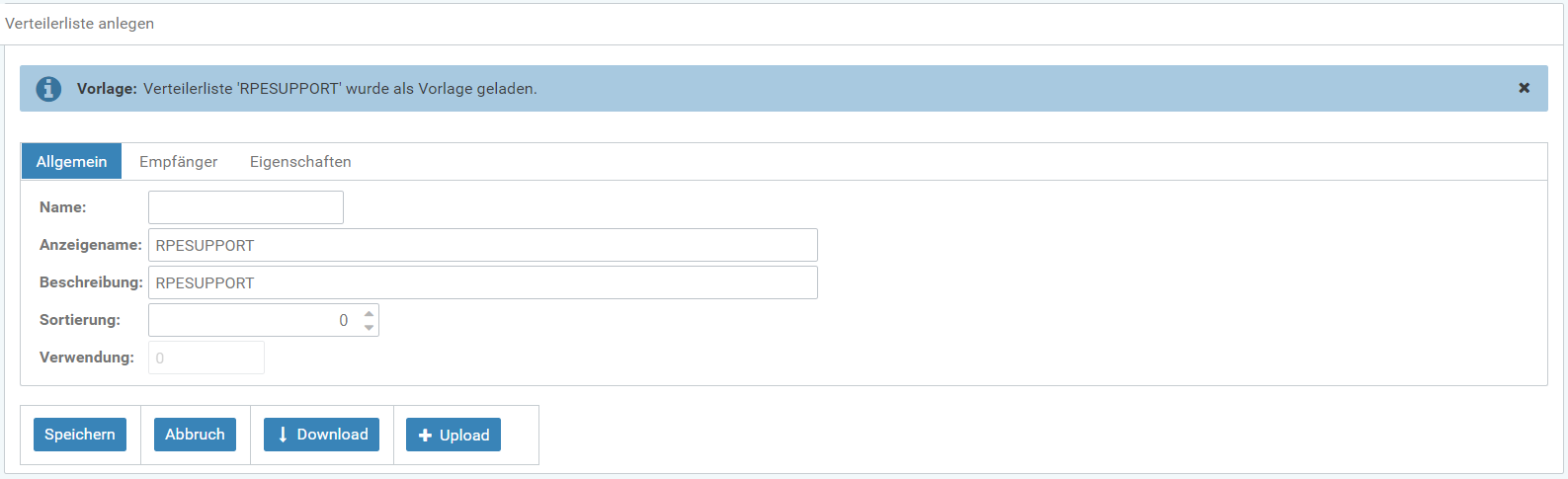Click the 'RPESUPPORT' template message text

(340, 89)
